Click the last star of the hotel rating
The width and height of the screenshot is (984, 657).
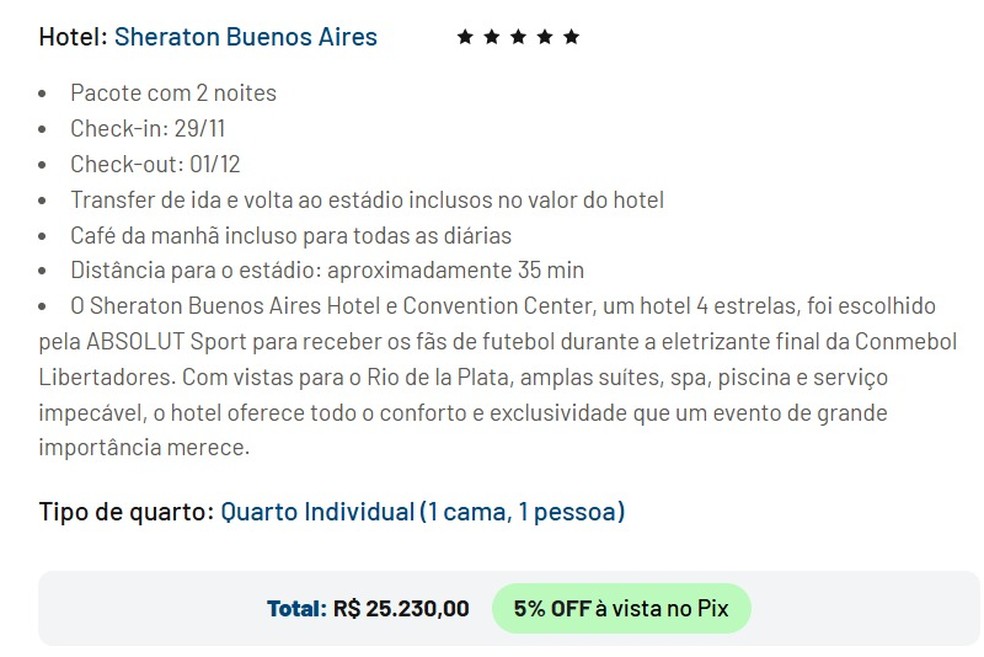tap(571, 37)
